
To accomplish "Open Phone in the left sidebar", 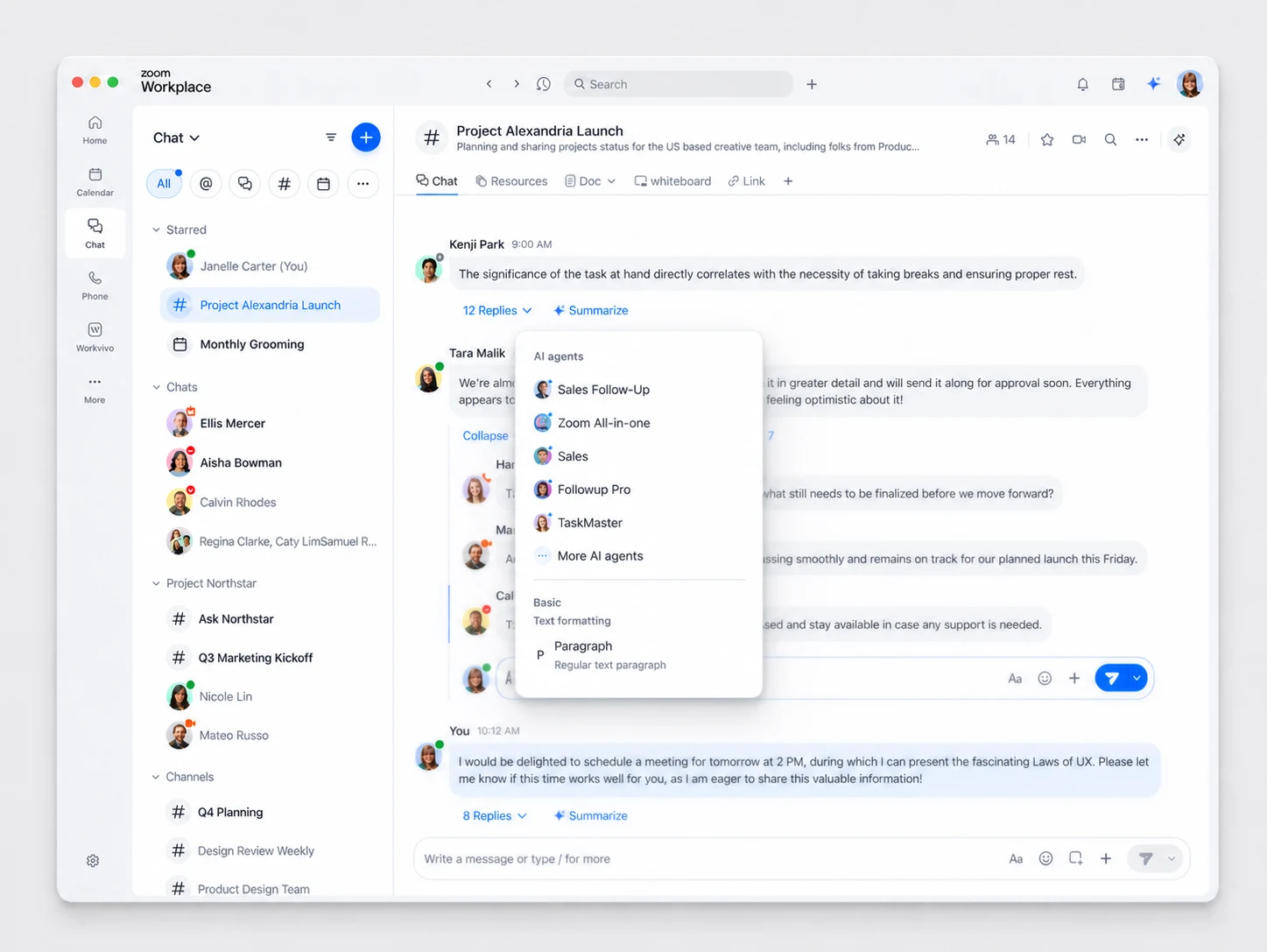I will tap(95, 286).
